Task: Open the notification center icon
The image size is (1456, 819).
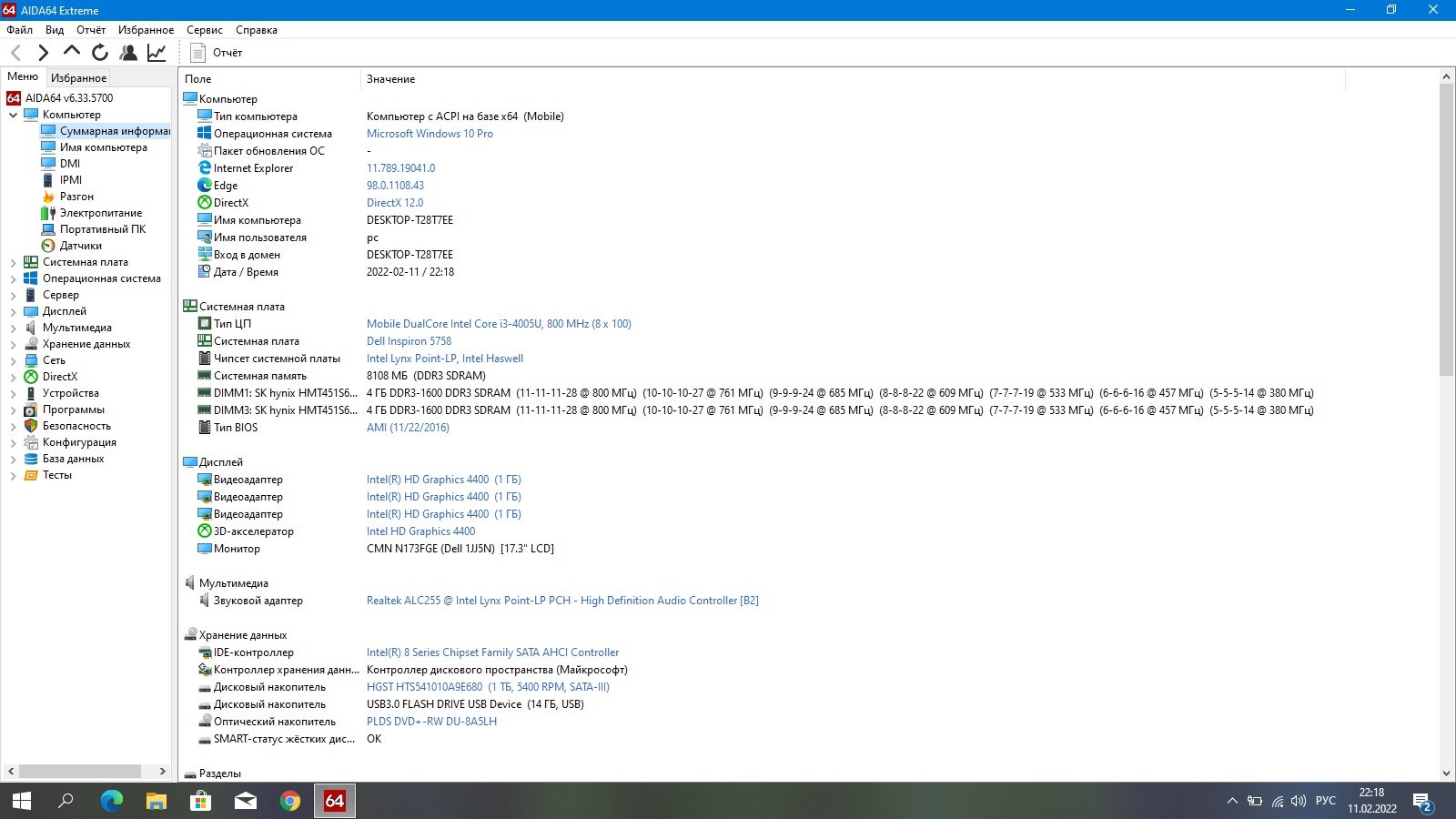Action: tap(1423, 801)
